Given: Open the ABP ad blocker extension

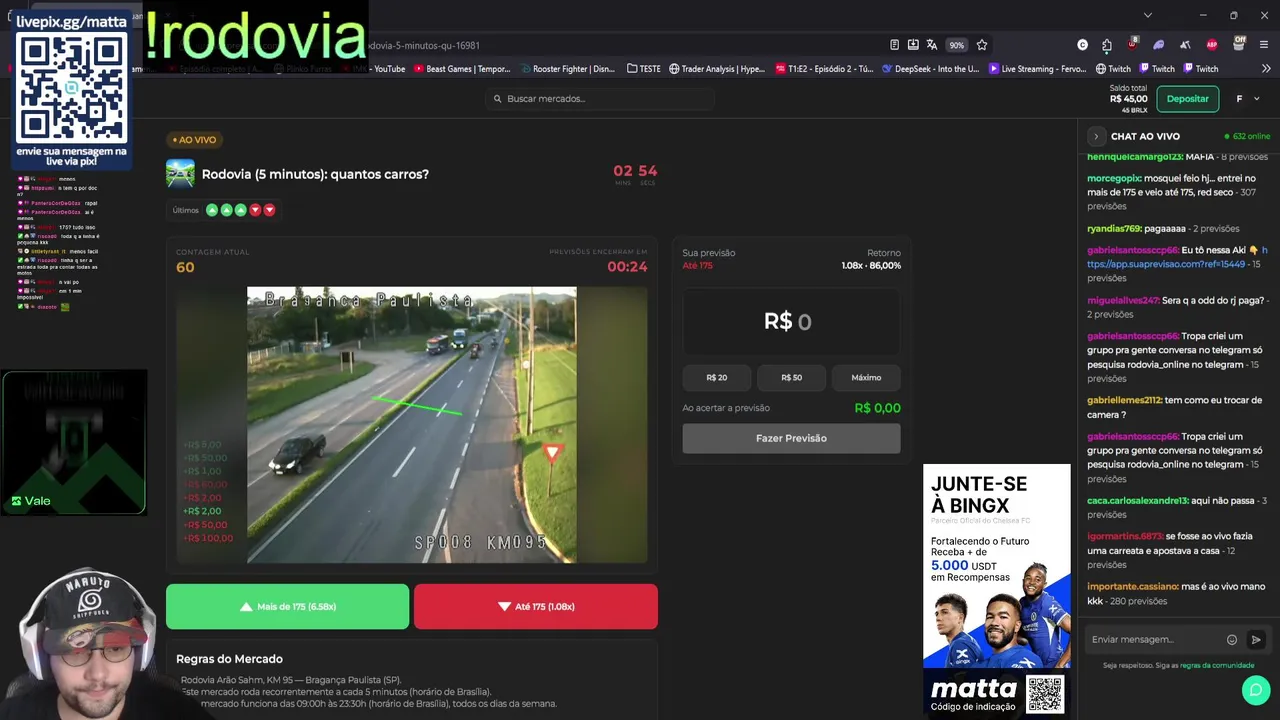Looking at the screenshot, I should [x=1212, y=45].
